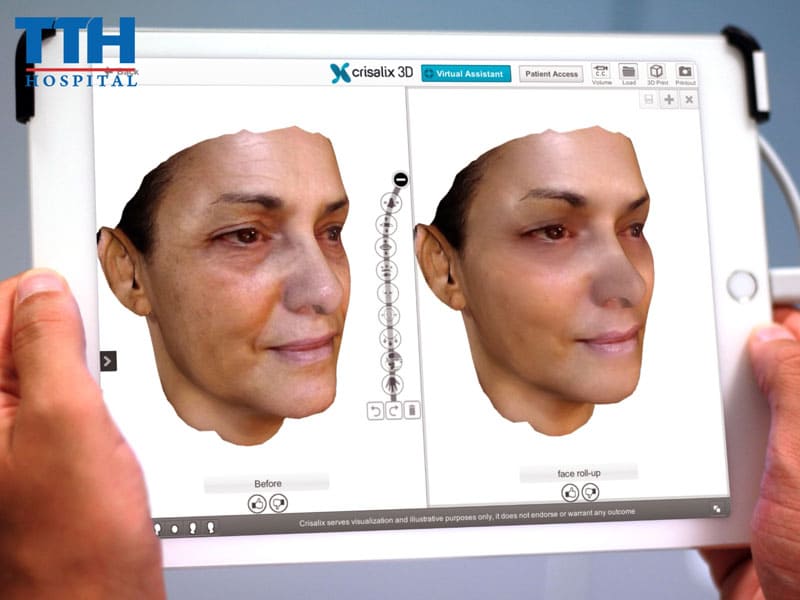This screenshot has width=800, height=600.
Task: Select first head view in bottom bar
Action: (x=158, y=529)
